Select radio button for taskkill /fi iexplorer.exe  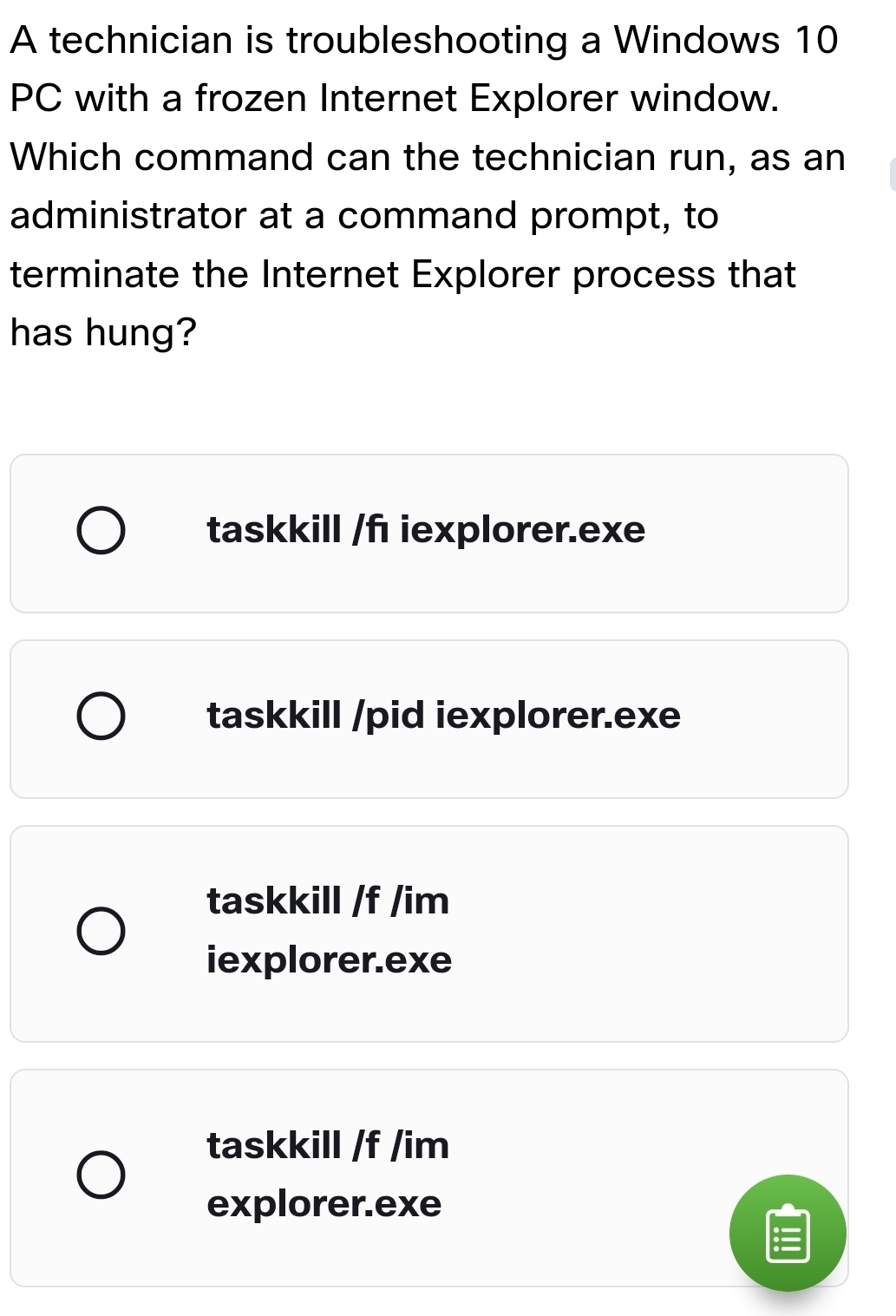pos(101,531)
